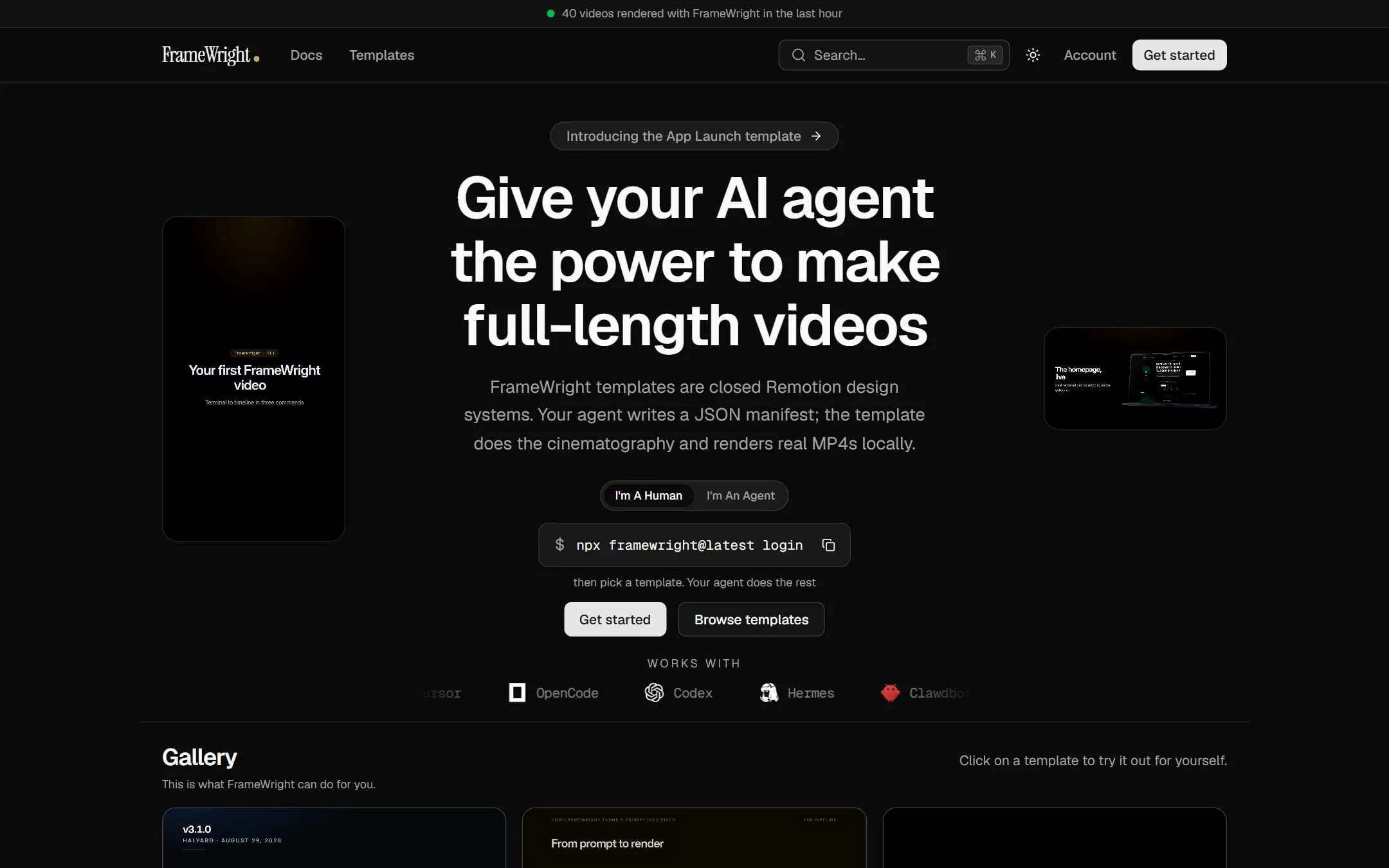This screenshot has width=1389, height=868.
Task: Click the ⌘K shortcut badge
Action: coord(985,55)
